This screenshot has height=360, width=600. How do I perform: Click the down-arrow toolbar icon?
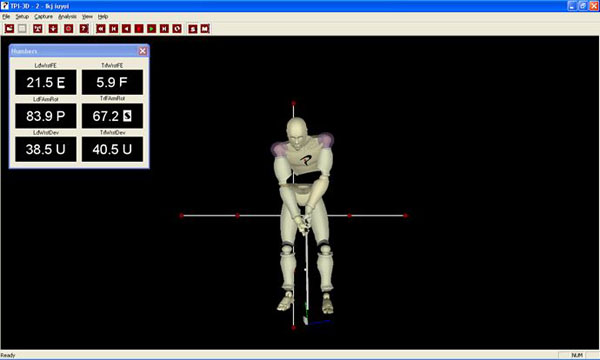(x=53, y=29)
